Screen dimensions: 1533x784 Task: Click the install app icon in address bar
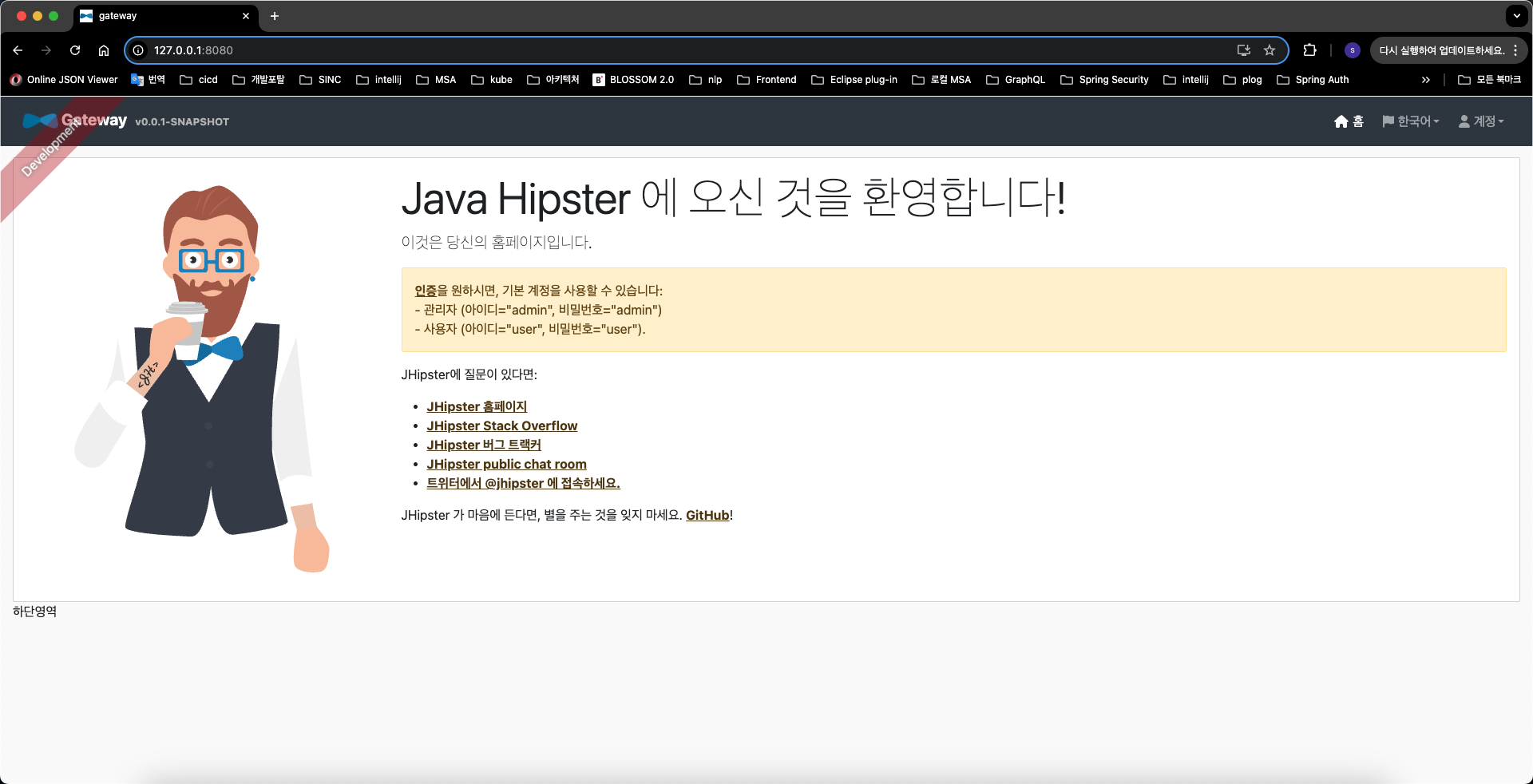coord(1244,50)
